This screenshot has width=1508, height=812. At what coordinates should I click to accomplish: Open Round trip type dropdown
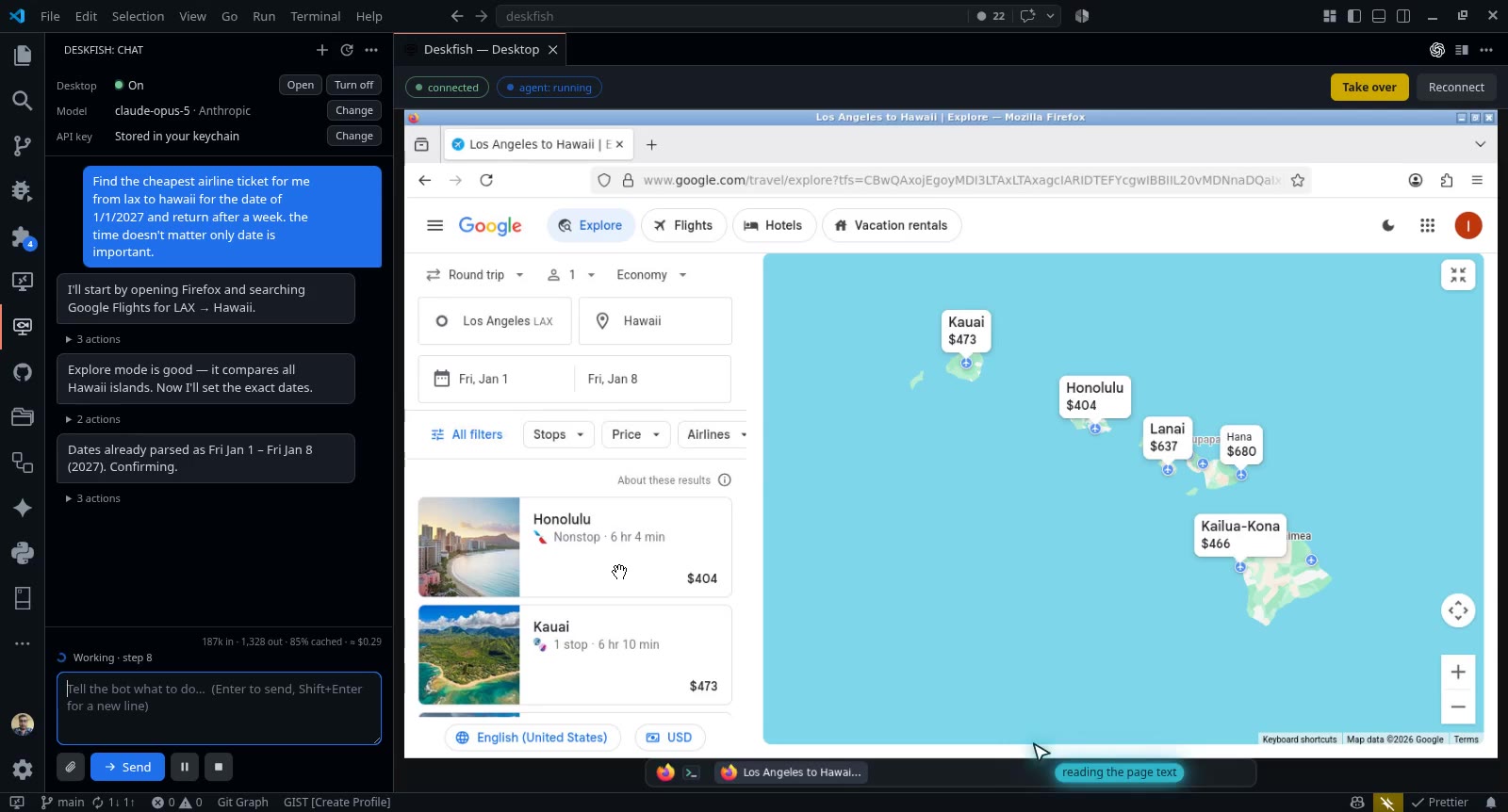click(x=474, y=275)
